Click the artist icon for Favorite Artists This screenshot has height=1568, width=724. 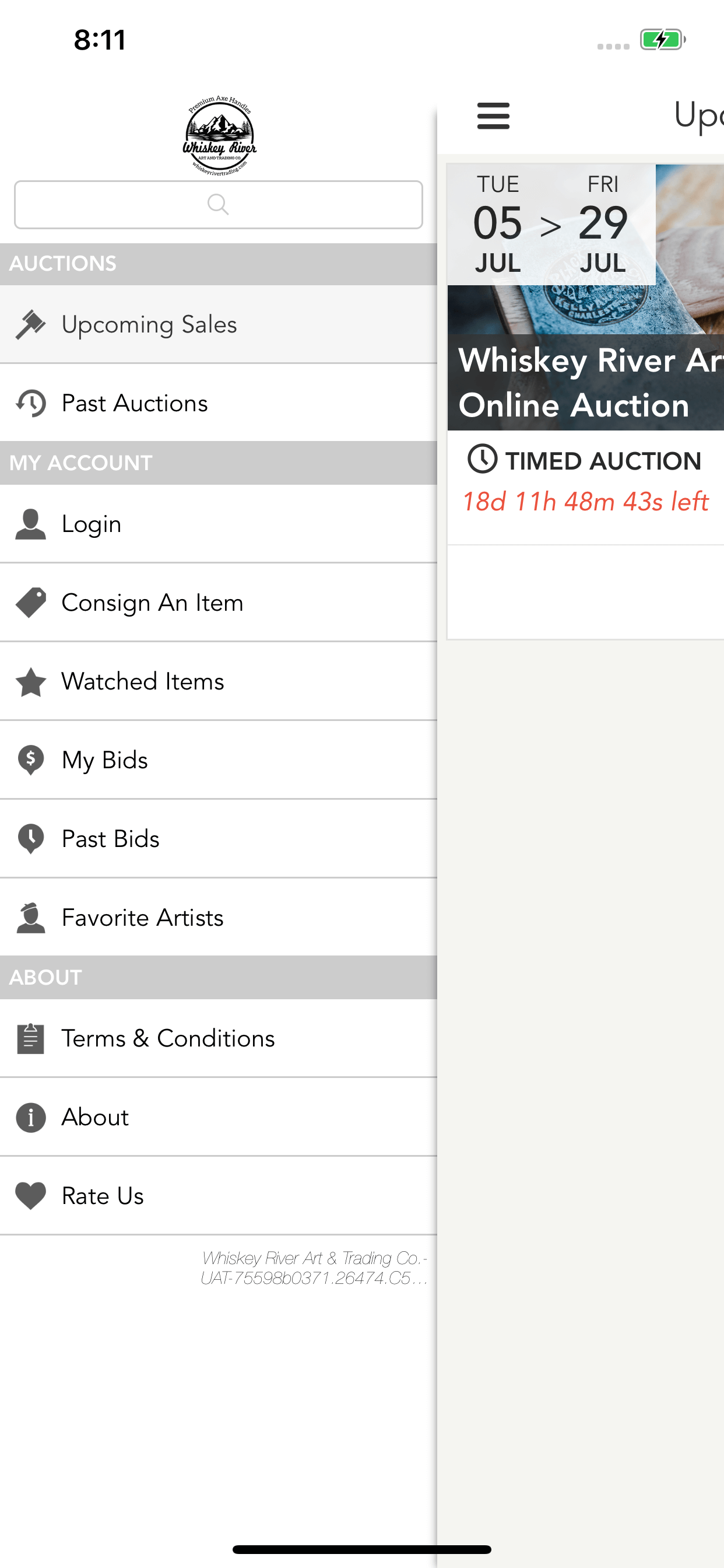tap(30, 918)
